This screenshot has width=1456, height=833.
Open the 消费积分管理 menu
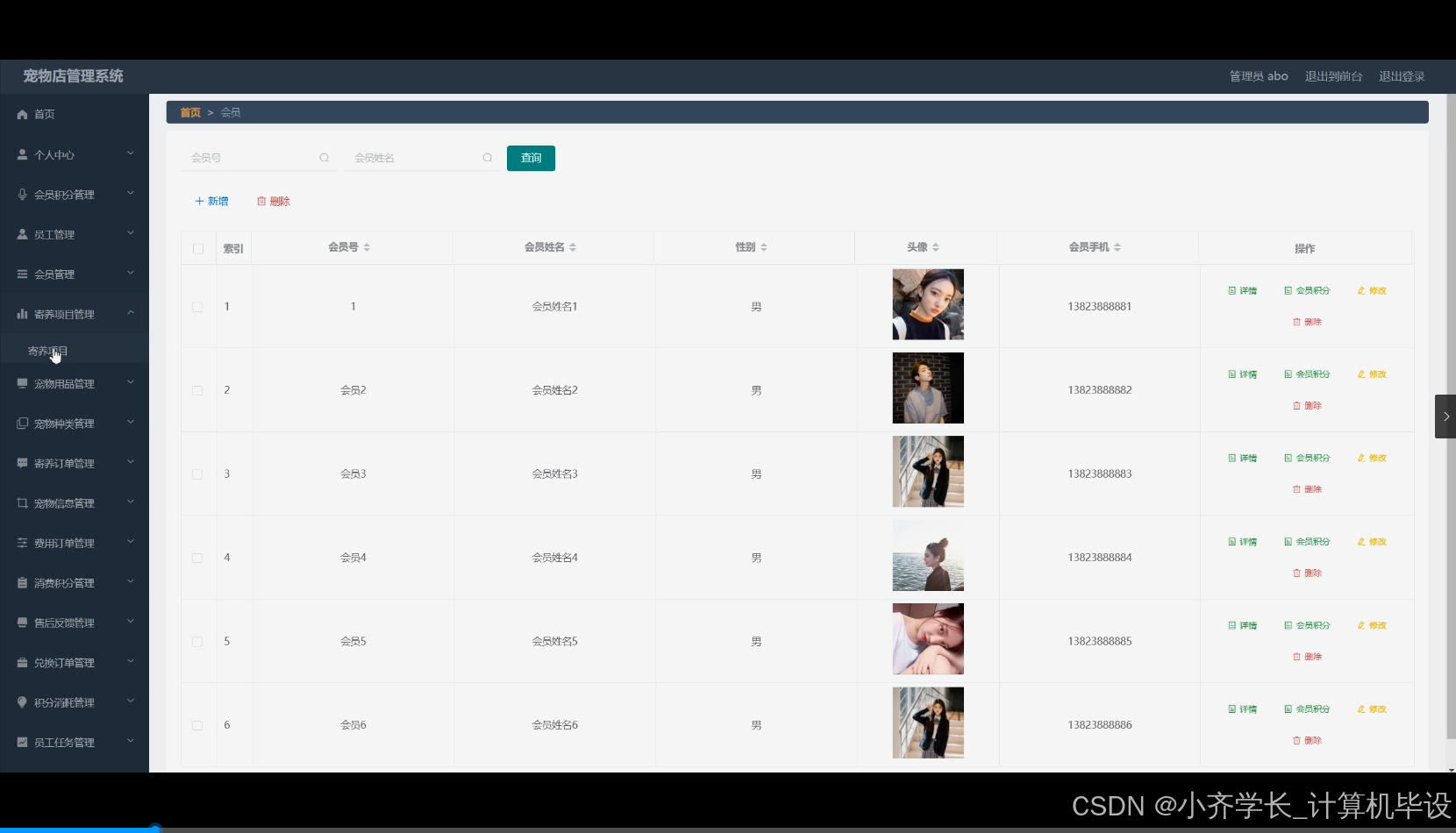[75, 583]
